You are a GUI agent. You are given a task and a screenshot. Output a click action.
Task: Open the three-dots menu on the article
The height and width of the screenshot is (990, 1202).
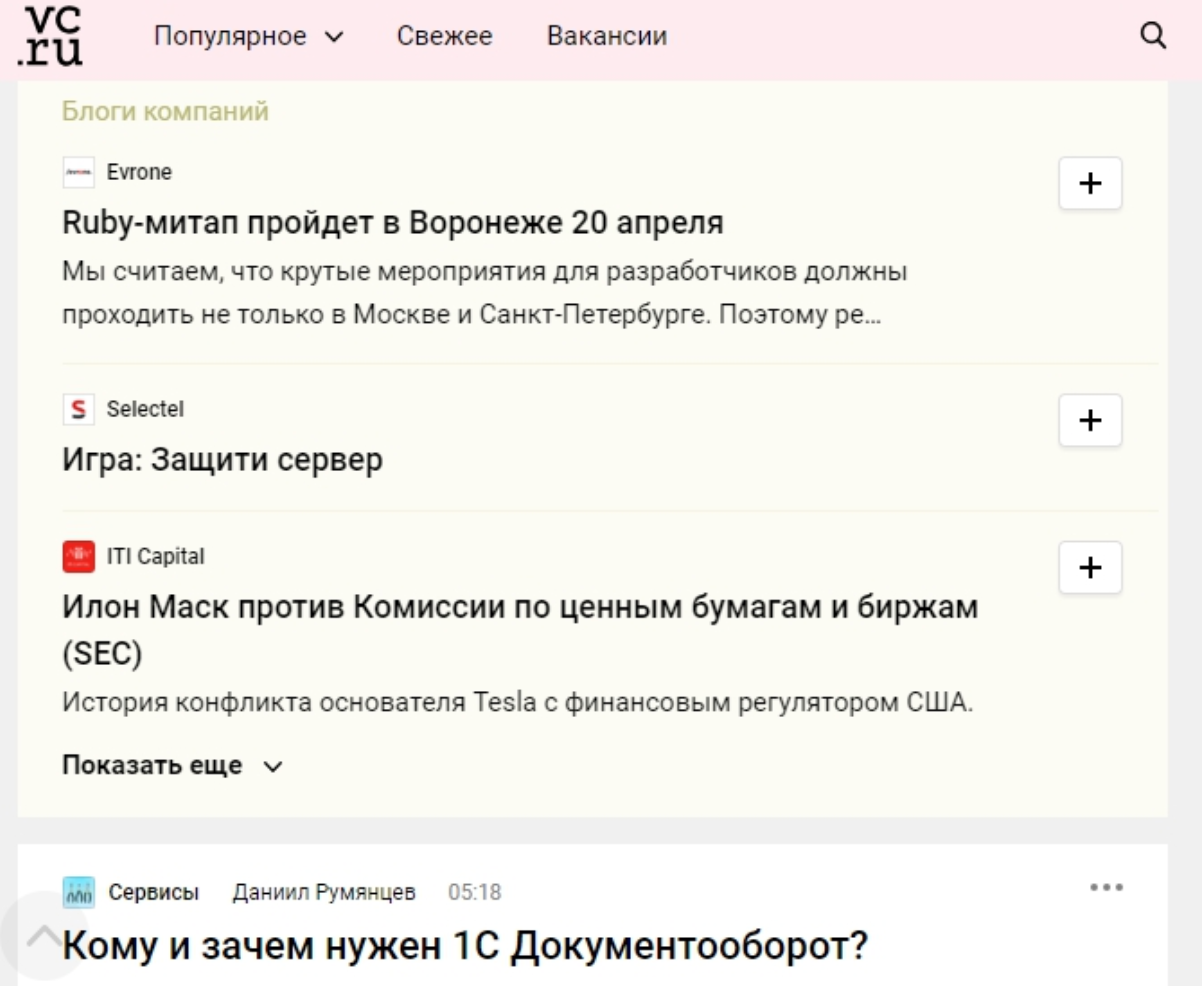pyautogui.click(x=1106, y=888)
